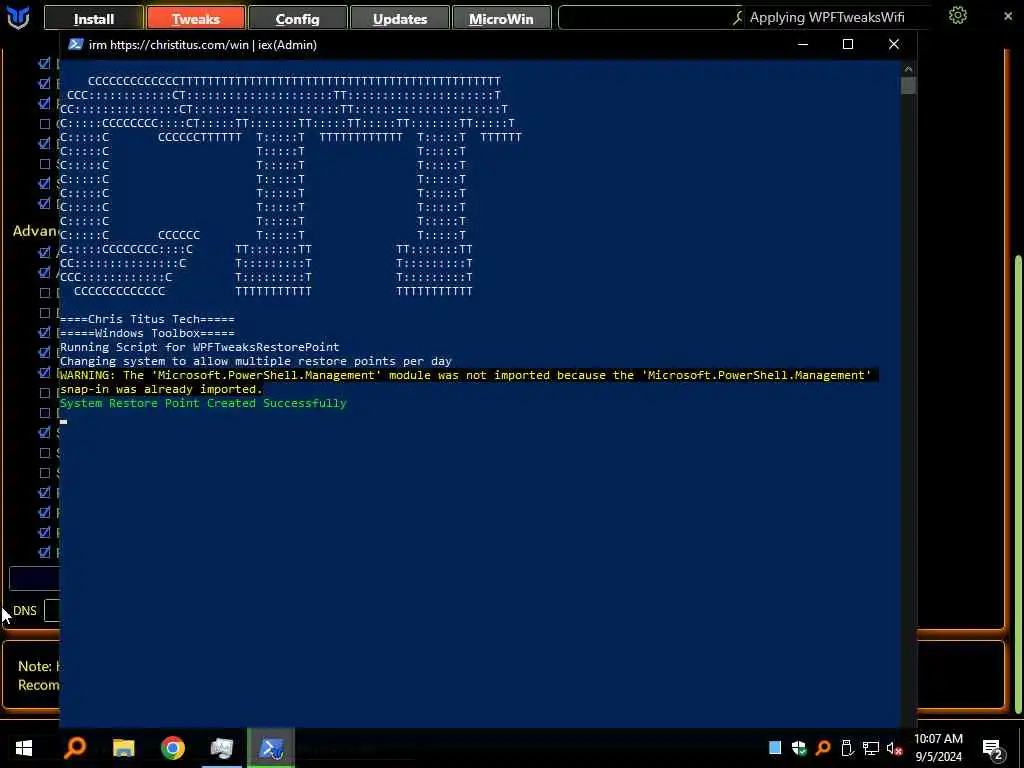Click the PowerShell console scrollbar thumb

pos(908,86)
